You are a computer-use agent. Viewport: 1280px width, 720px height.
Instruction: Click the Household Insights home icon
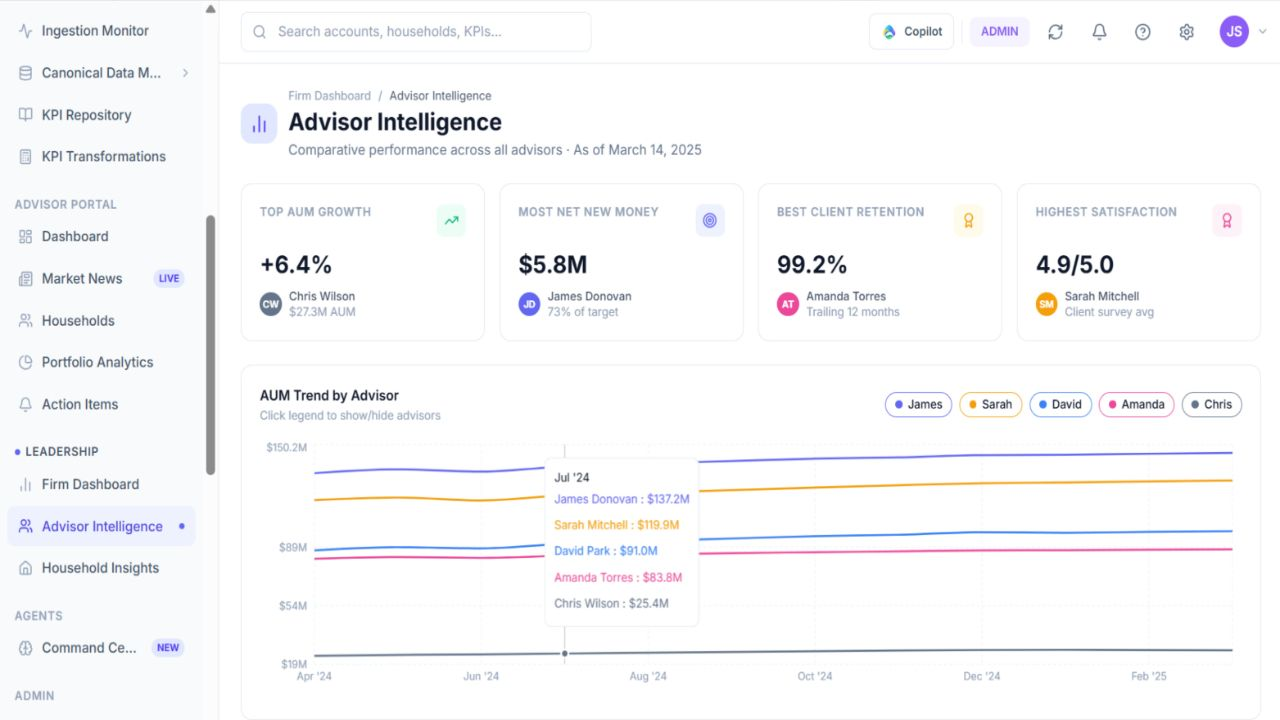[x=26, y=568]
